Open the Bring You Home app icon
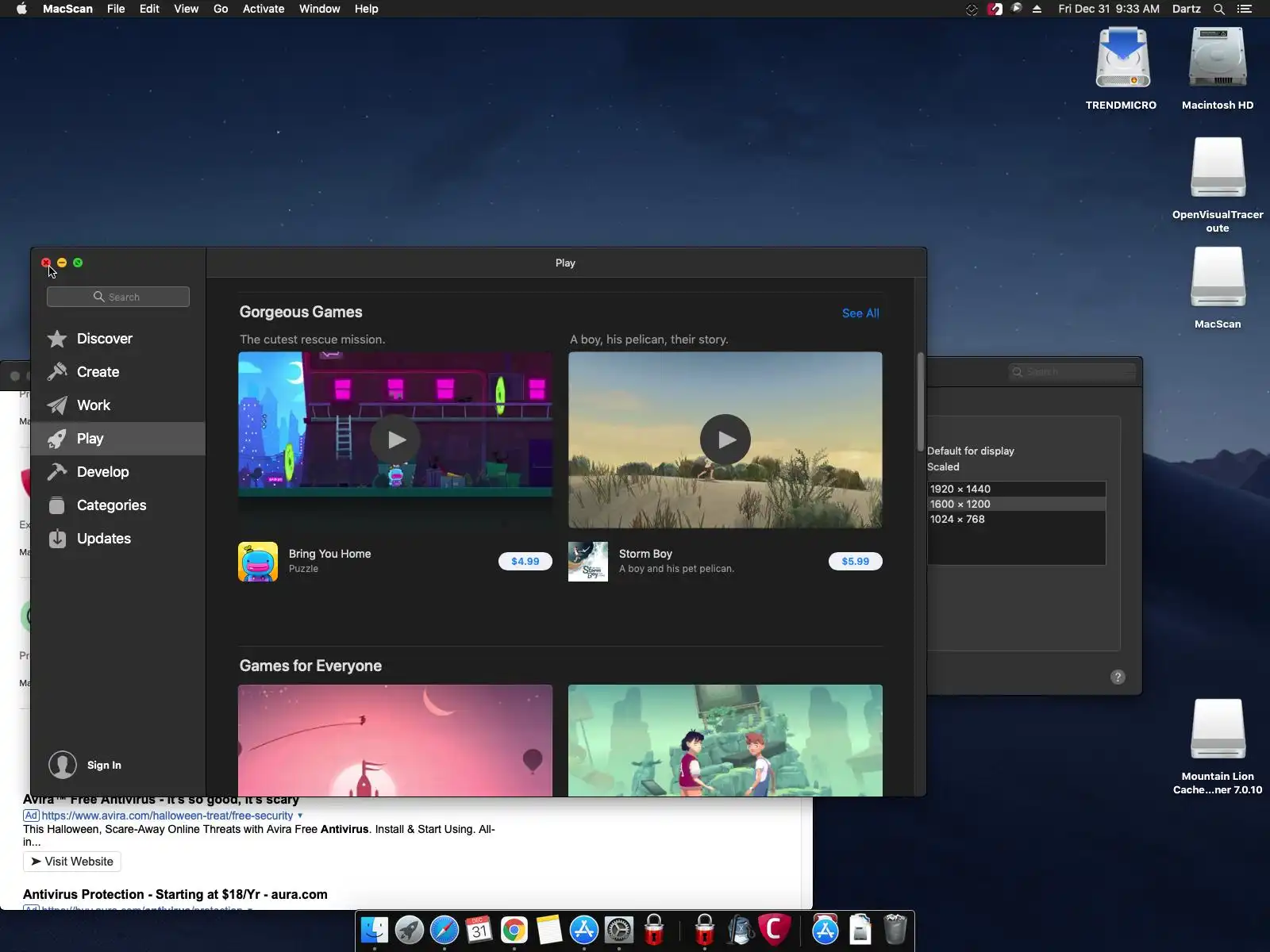 [x=258, y=562]
